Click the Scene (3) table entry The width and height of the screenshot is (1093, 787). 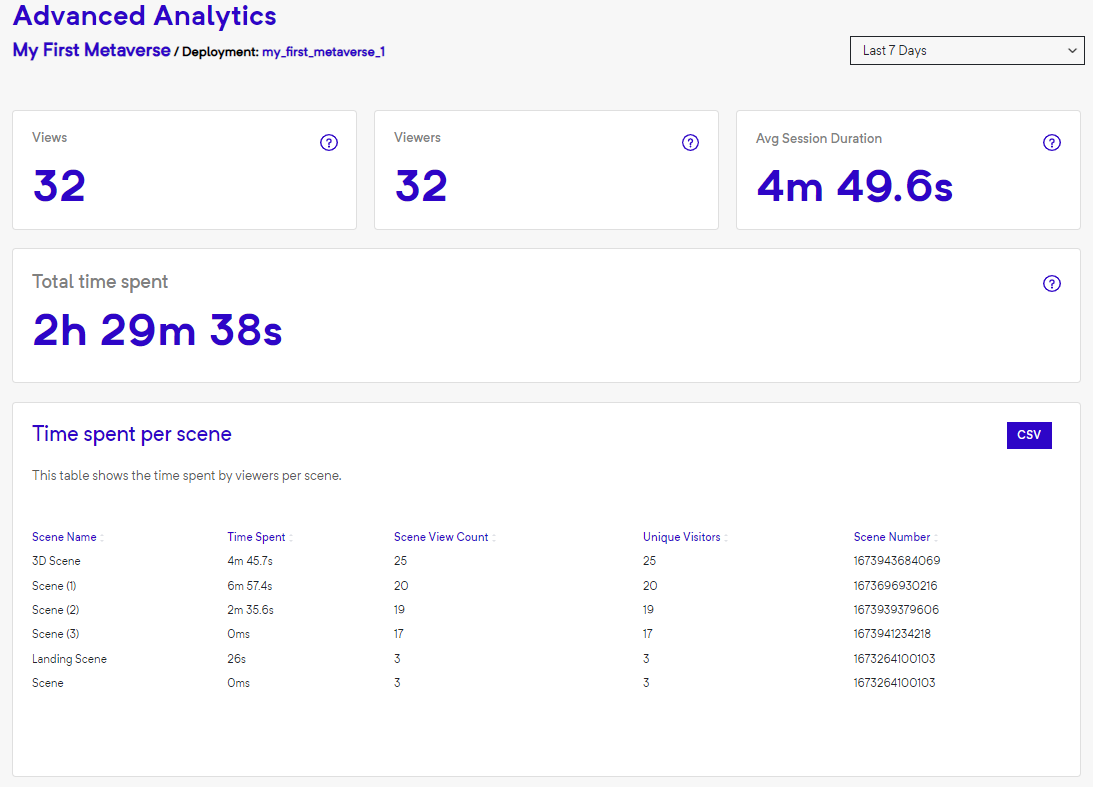tap(55, 634)
